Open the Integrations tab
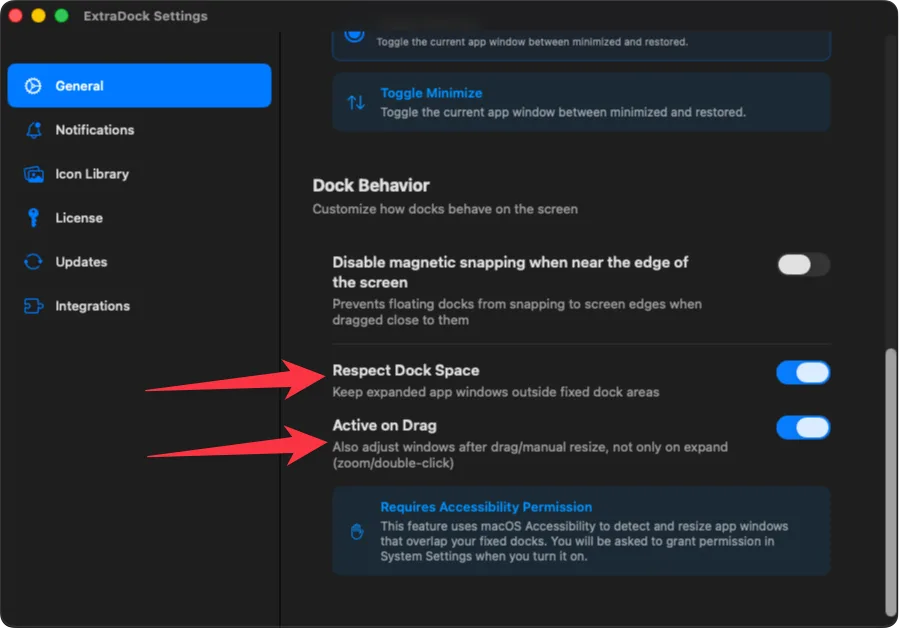 139,306
